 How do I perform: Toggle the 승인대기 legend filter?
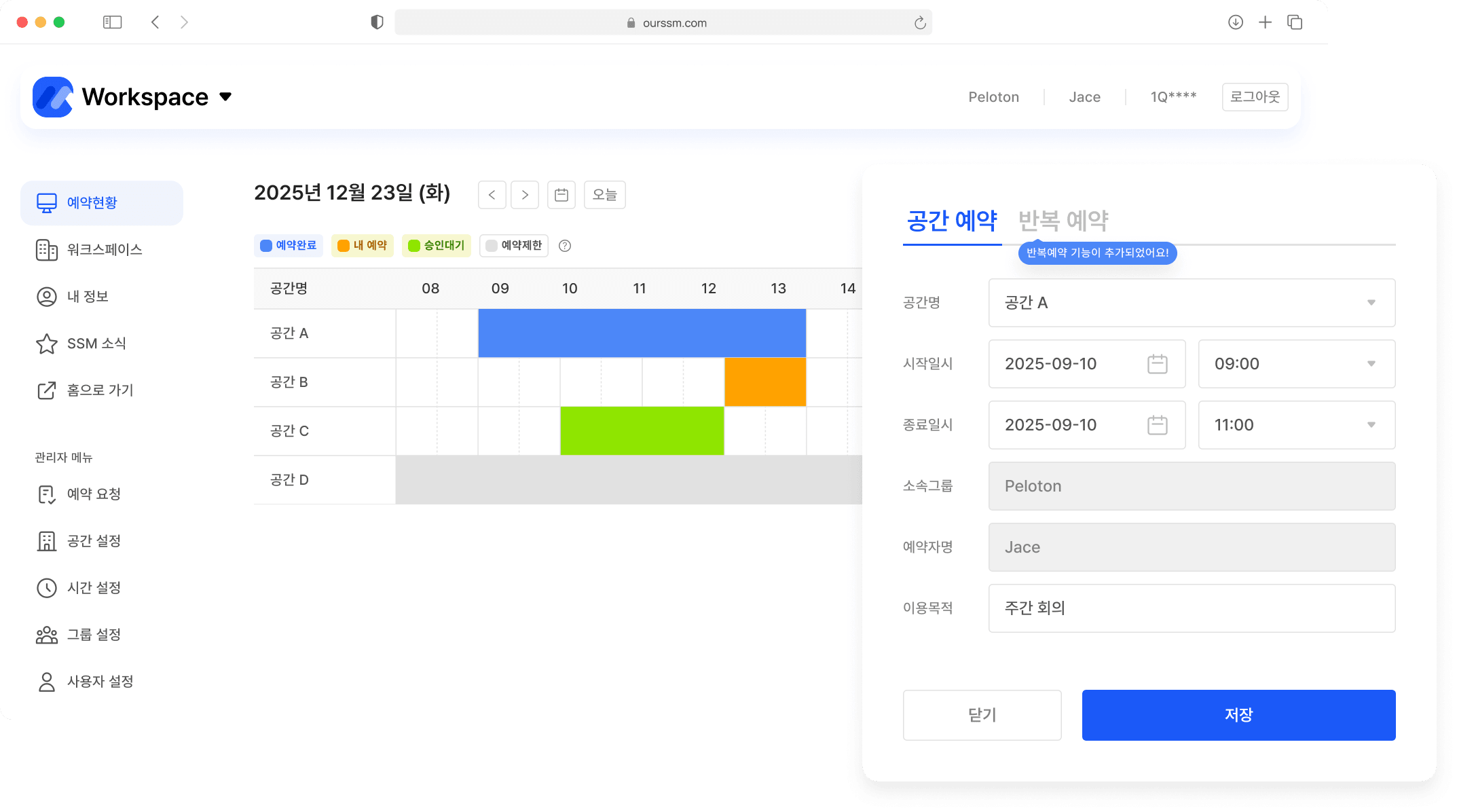click(x=436, y=246)
